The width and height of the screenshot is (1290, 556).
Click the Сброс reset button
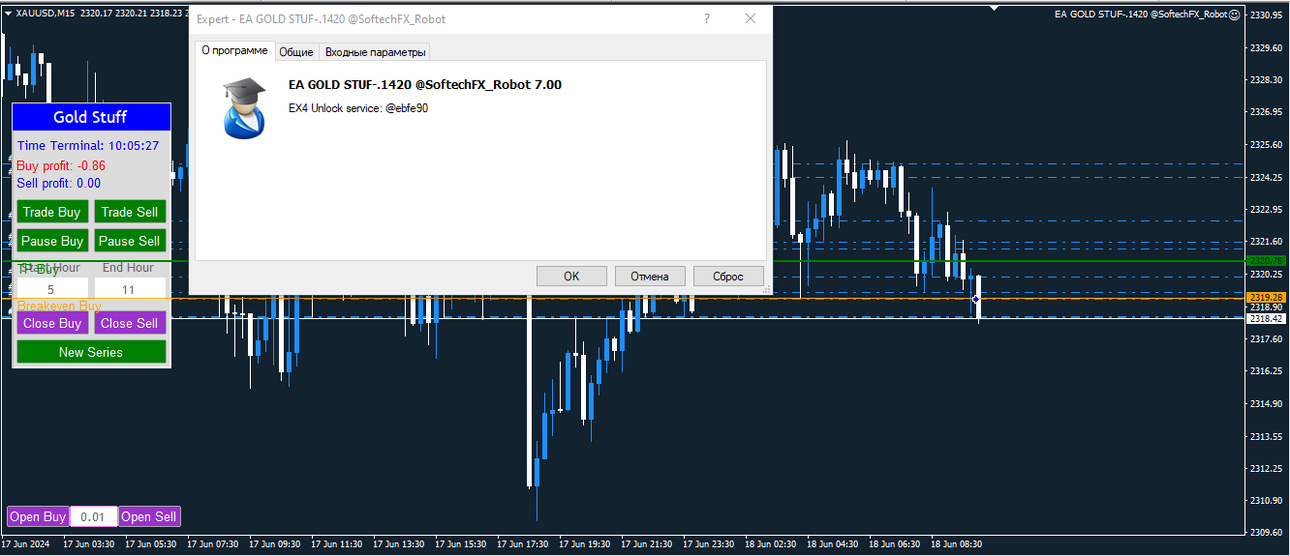[x=728, y=276]
